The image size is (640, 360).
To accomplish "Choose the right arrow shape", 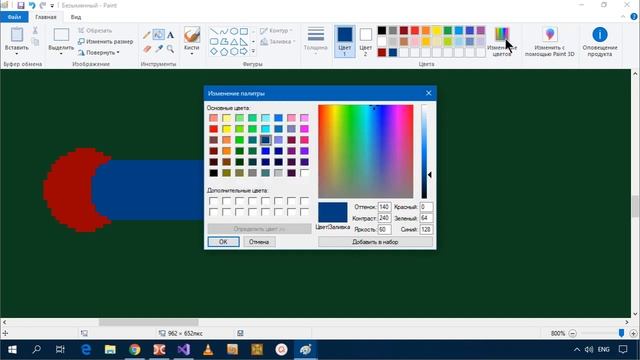I will click(x=244, y=52).
